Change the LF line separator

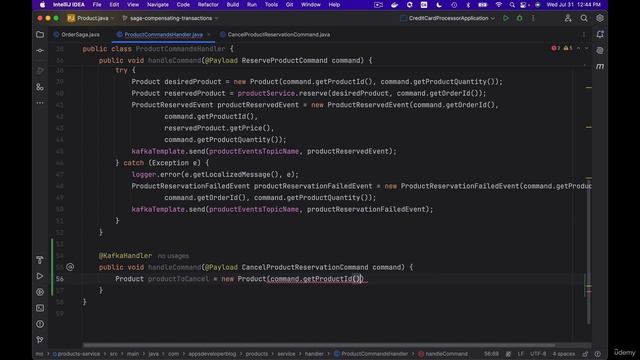[x=520, y=354]
